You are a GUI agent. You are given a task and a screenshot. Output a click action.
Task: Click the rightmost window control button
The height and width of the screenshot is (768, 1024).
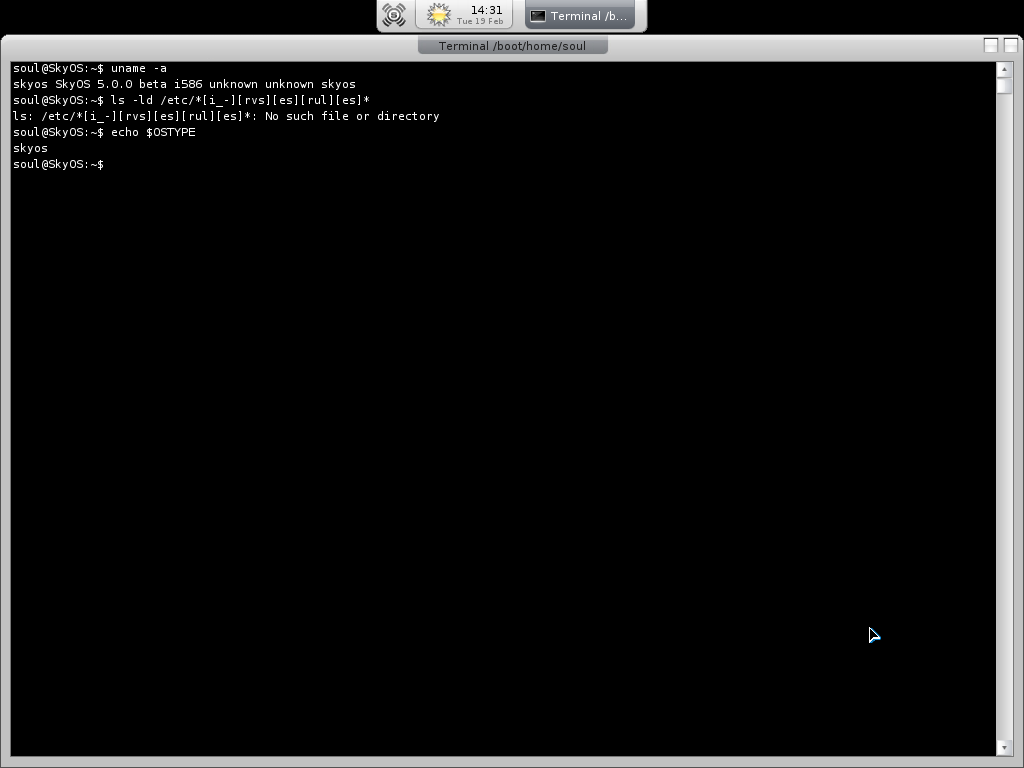[x=1010, y=45]
